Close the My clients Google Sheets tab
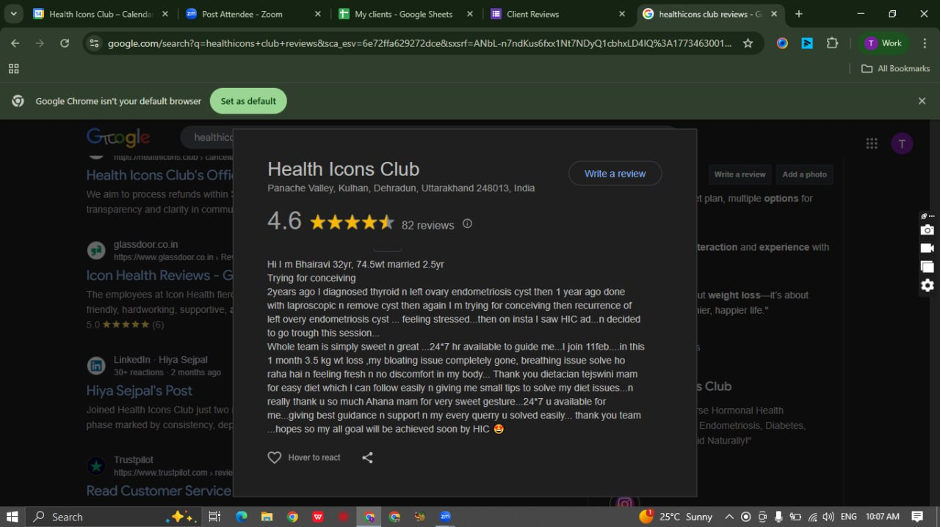 (470, 14)
